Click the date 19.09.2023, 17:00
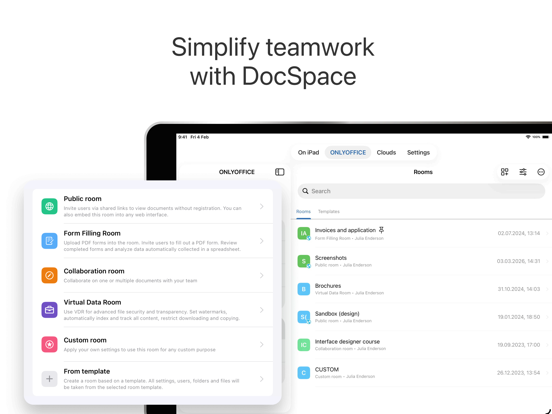Image resolution: width=552 pixels, height=414 pixels. tap(519, 345)
